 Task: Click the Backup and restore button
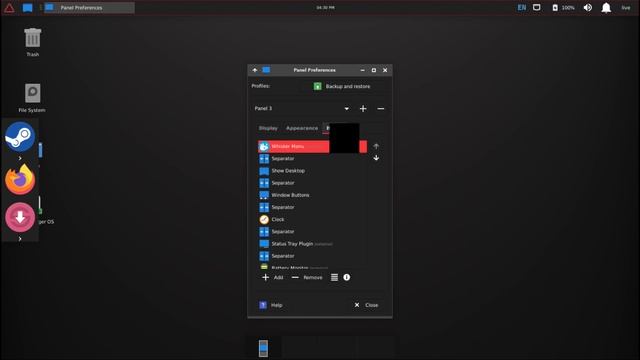(x=342, y=86)
